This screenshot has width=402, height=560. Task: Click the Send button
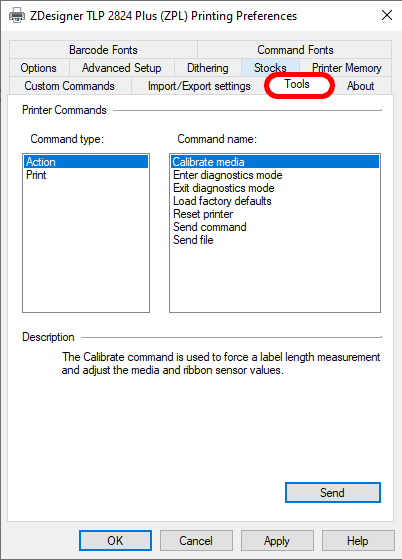click(x=333, y=492)
